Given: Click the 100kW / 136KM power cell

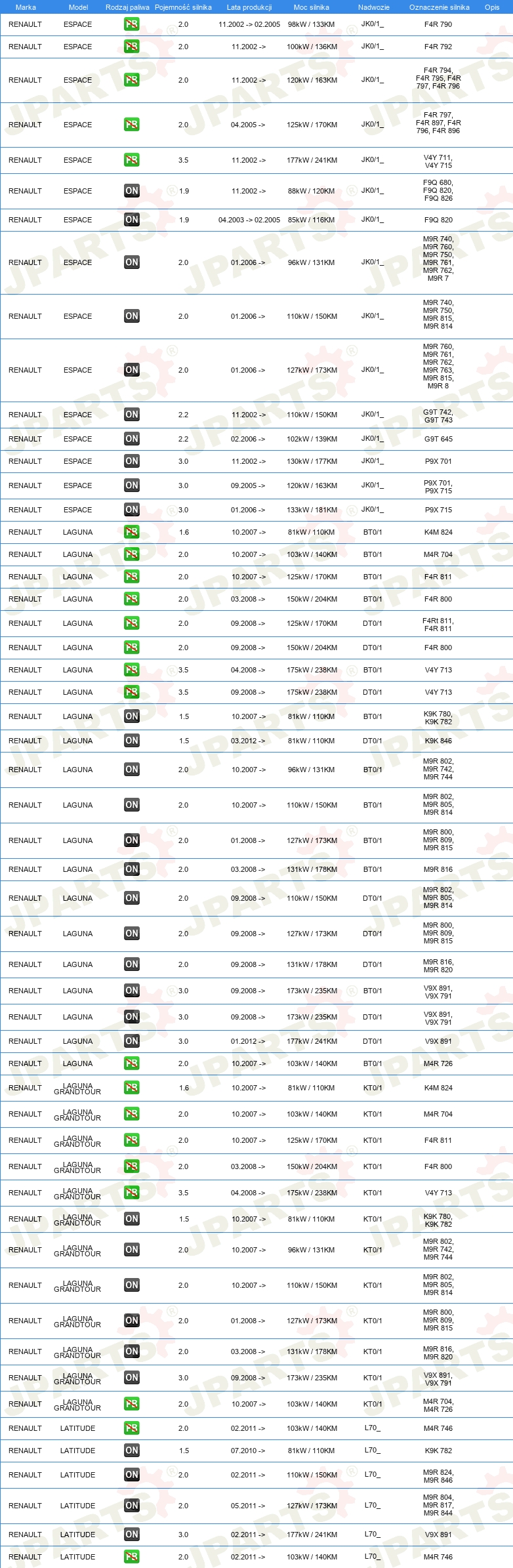Looking at the screenshot, I should (312, 47).
